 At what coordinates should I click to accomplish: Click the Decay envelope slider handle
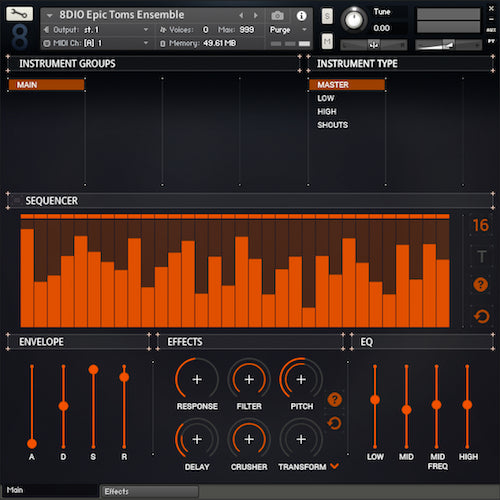click(x=63, y=406)
